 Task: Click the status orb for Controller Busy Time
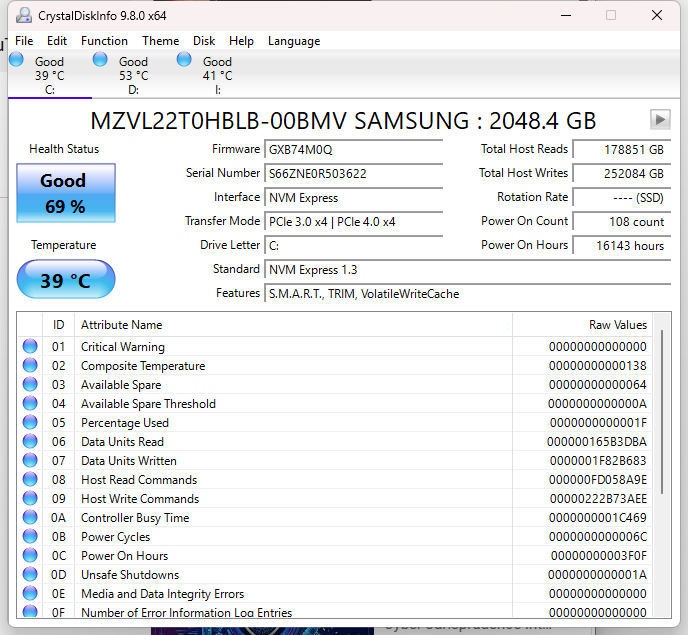pos(30,517)
